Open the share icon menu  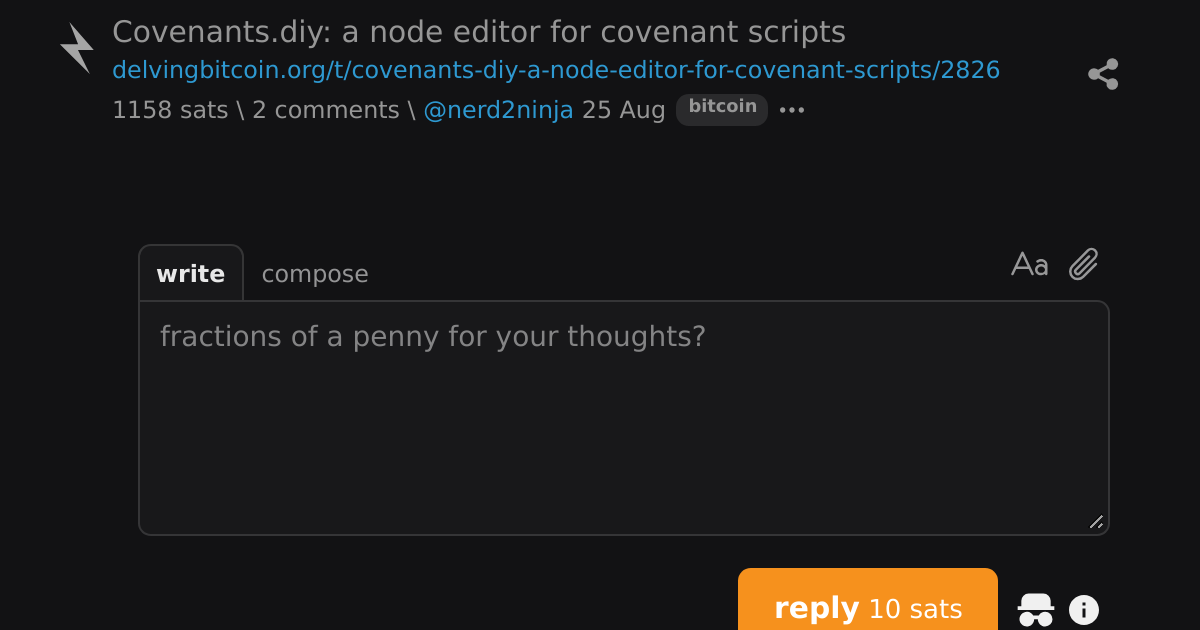pyautogui.click(x=1103, y=74)
